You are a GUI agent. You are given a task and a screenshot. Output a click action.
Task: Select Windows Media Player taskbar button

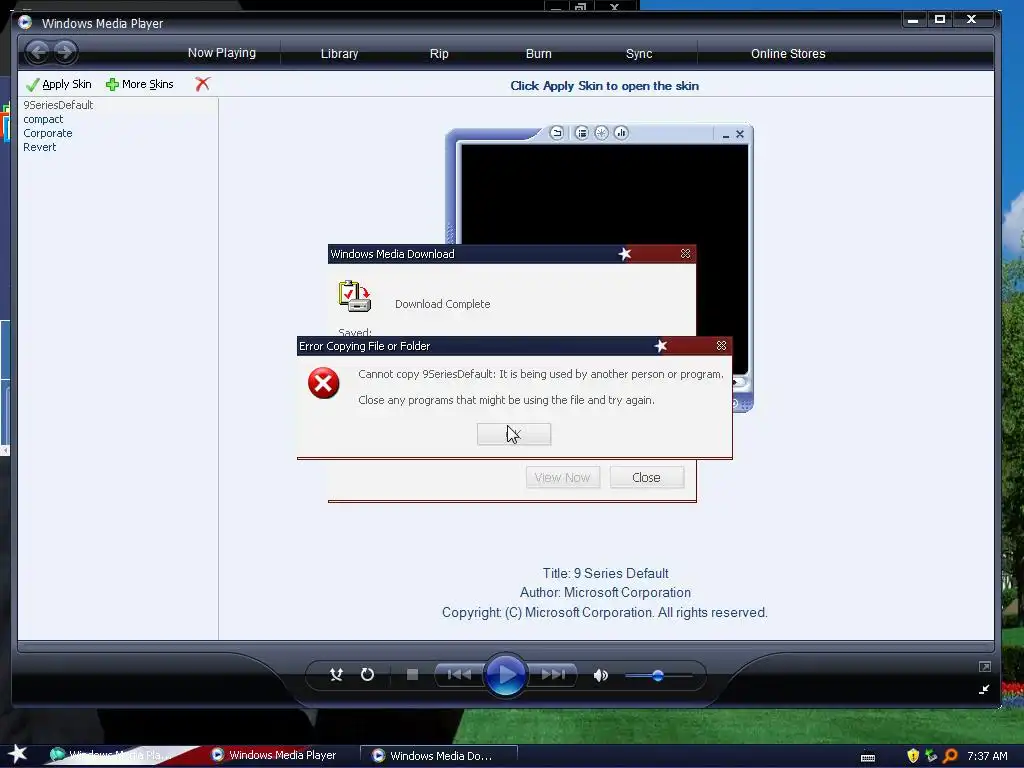pyautogui.click(x=274, y=755)
